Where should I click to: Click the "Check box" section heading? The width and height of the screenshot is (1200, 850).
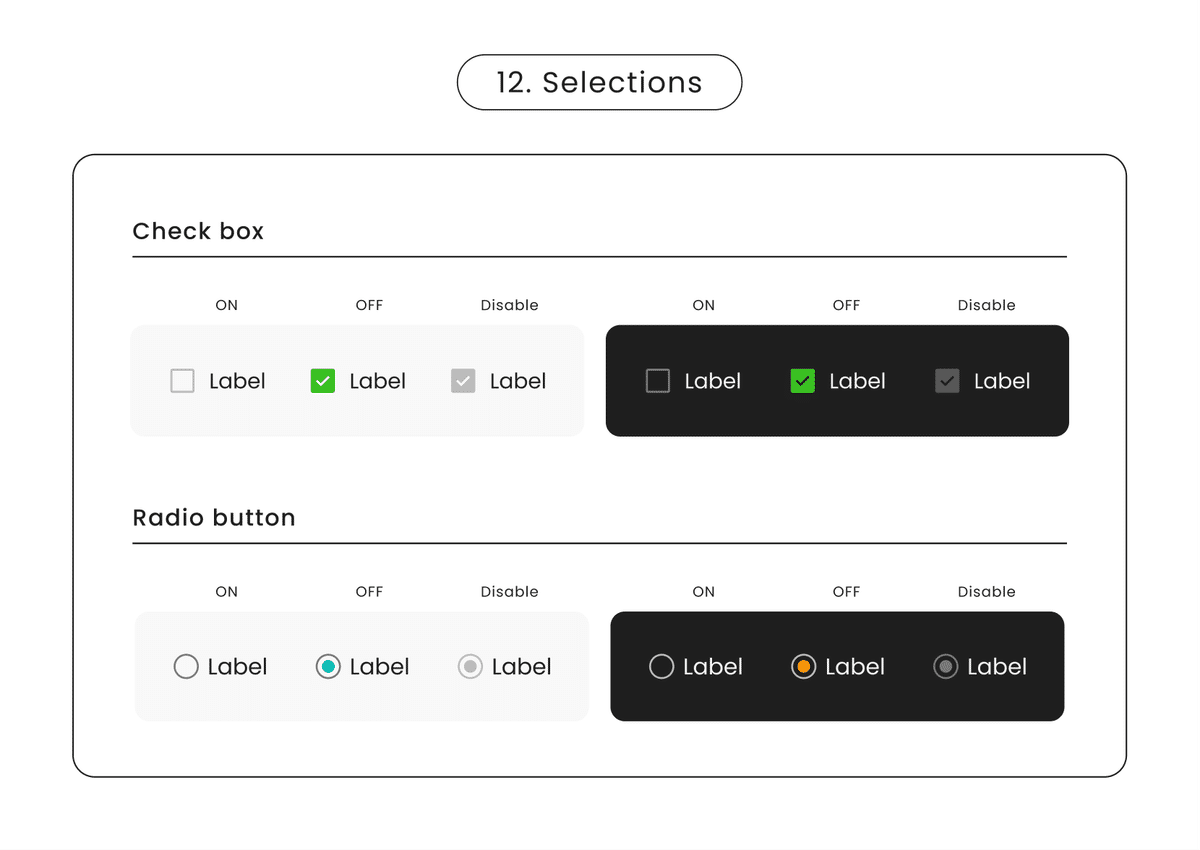click(198, 231)
